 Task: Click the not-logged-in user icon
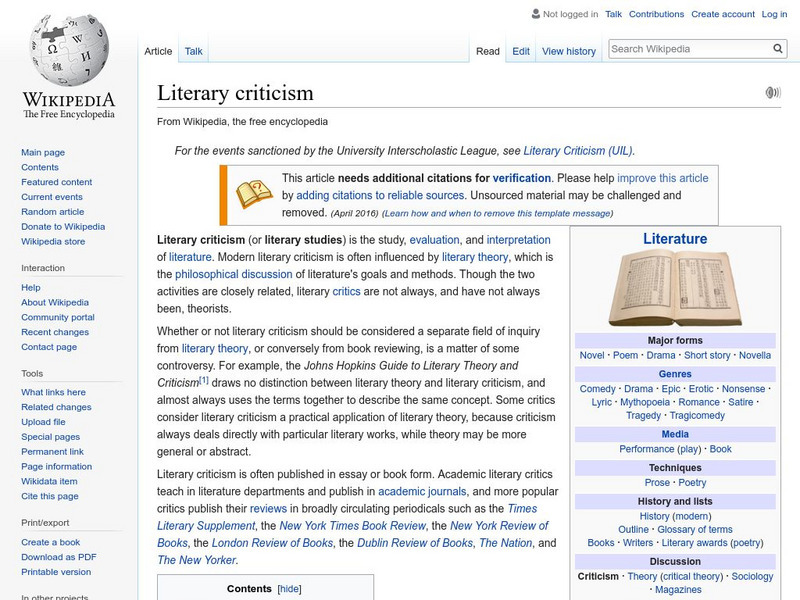tap(535, 14)
